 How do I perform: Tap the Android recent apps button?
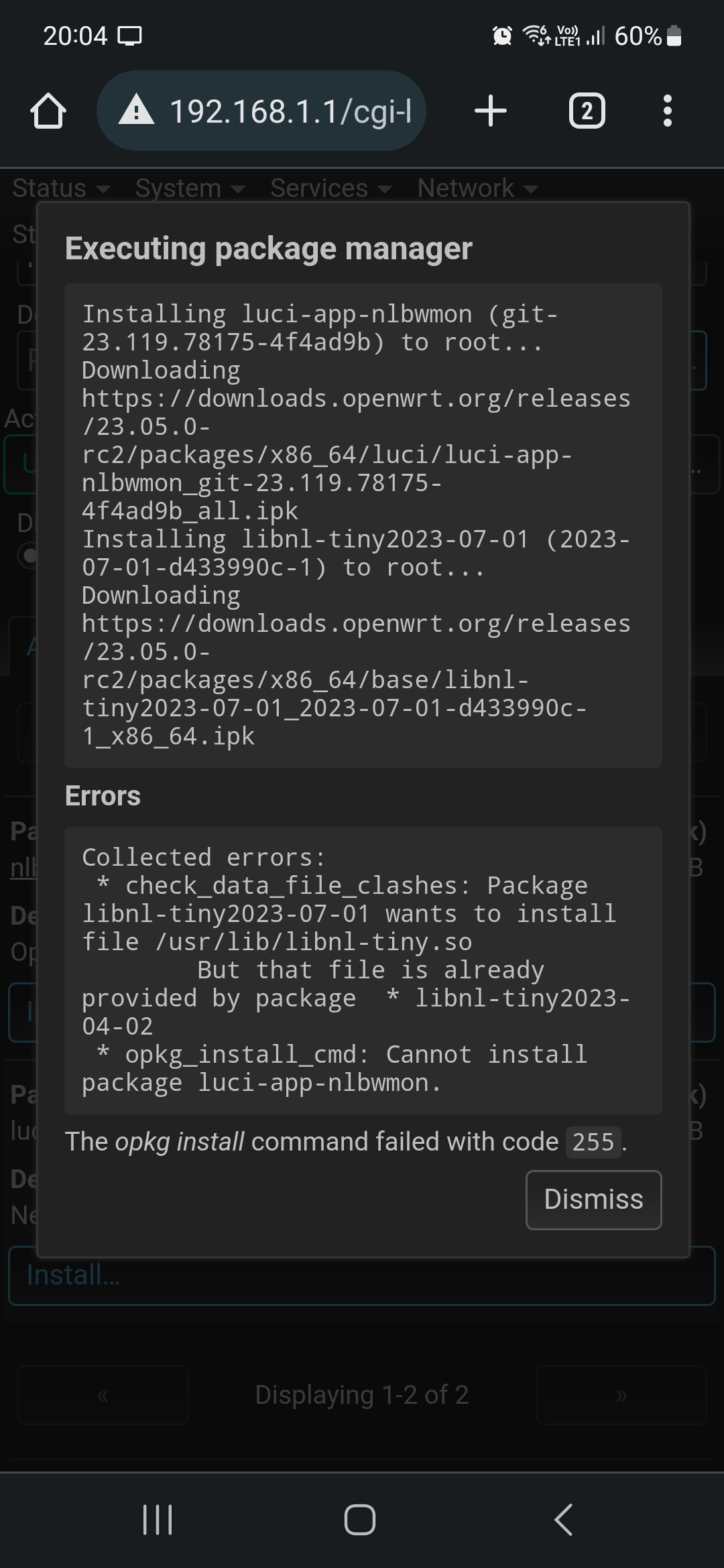[158, 1519]
